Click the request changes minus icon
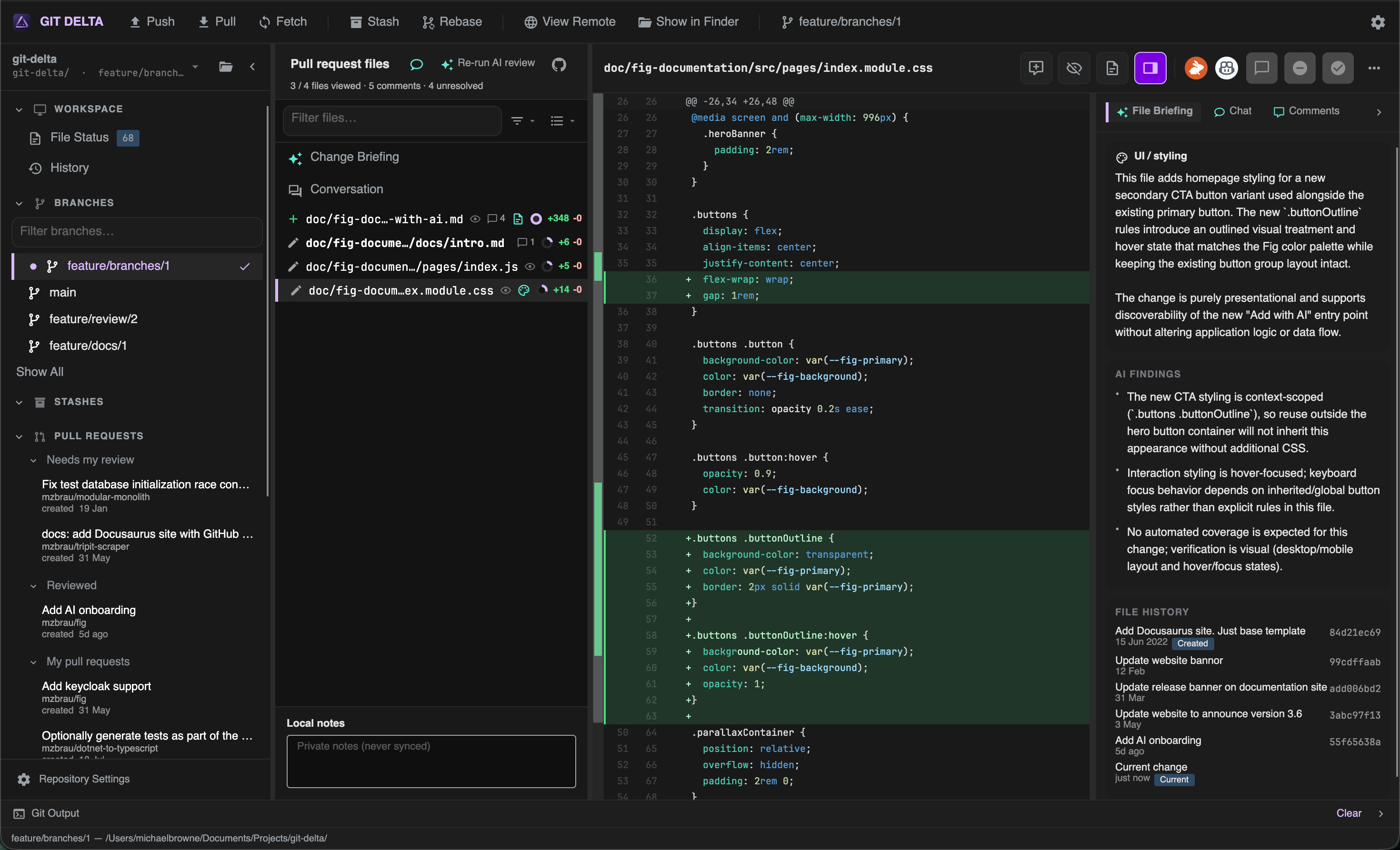 [x=1300, y=68]
